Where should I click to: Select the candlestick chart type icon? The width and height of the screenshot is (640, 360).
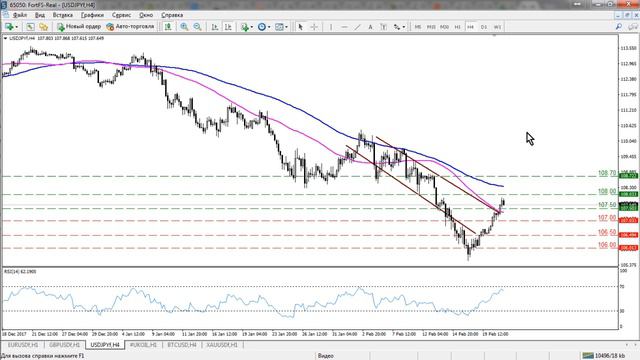168,27
